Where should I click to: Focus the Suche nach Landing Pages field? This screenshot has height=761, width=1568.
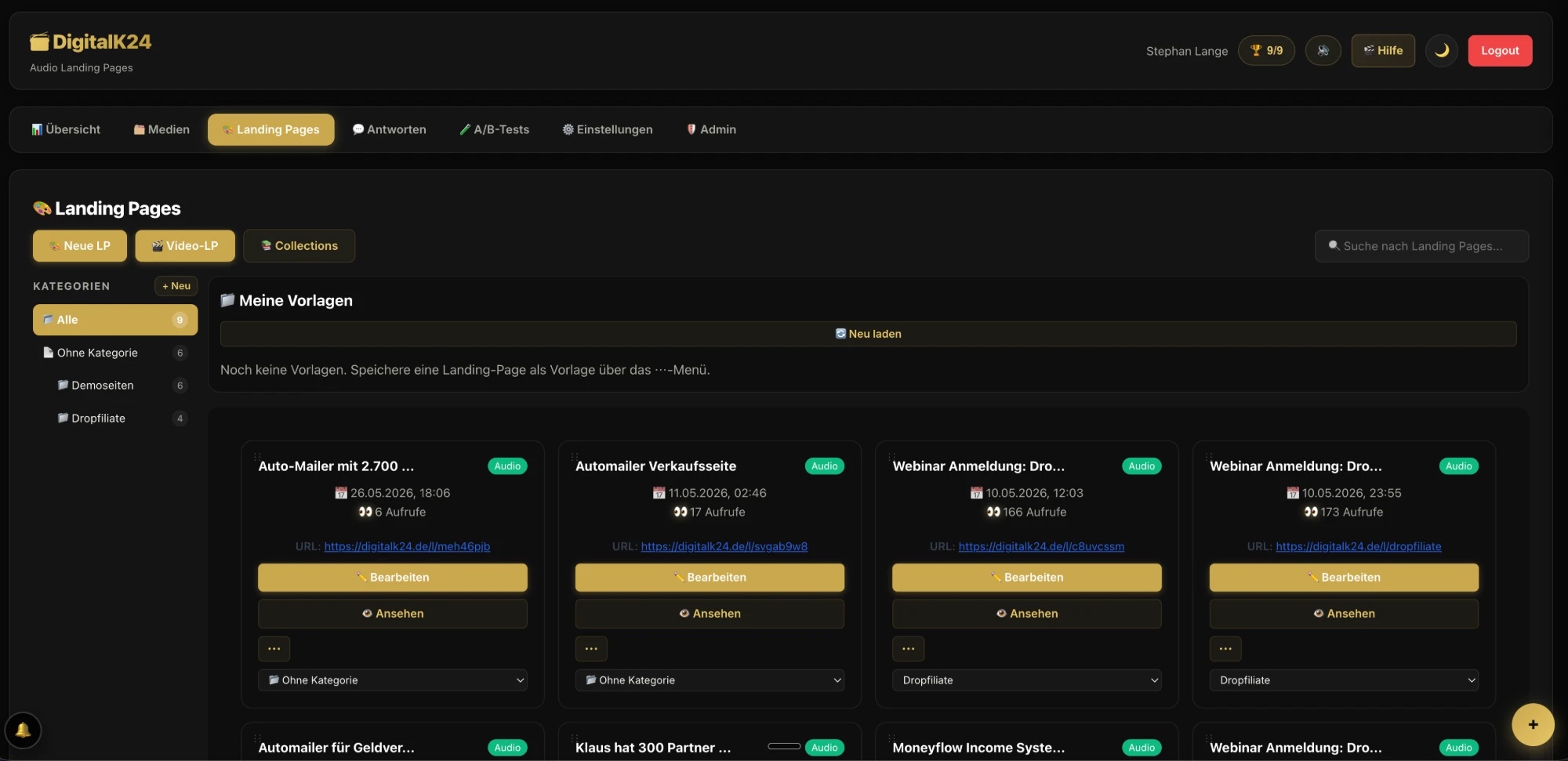(x=1421, y=246)
